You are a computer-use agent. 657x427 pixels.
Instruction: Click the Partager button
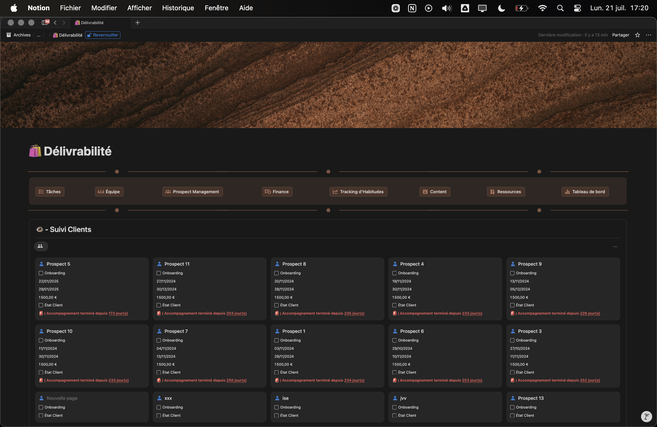coord(621,35)
